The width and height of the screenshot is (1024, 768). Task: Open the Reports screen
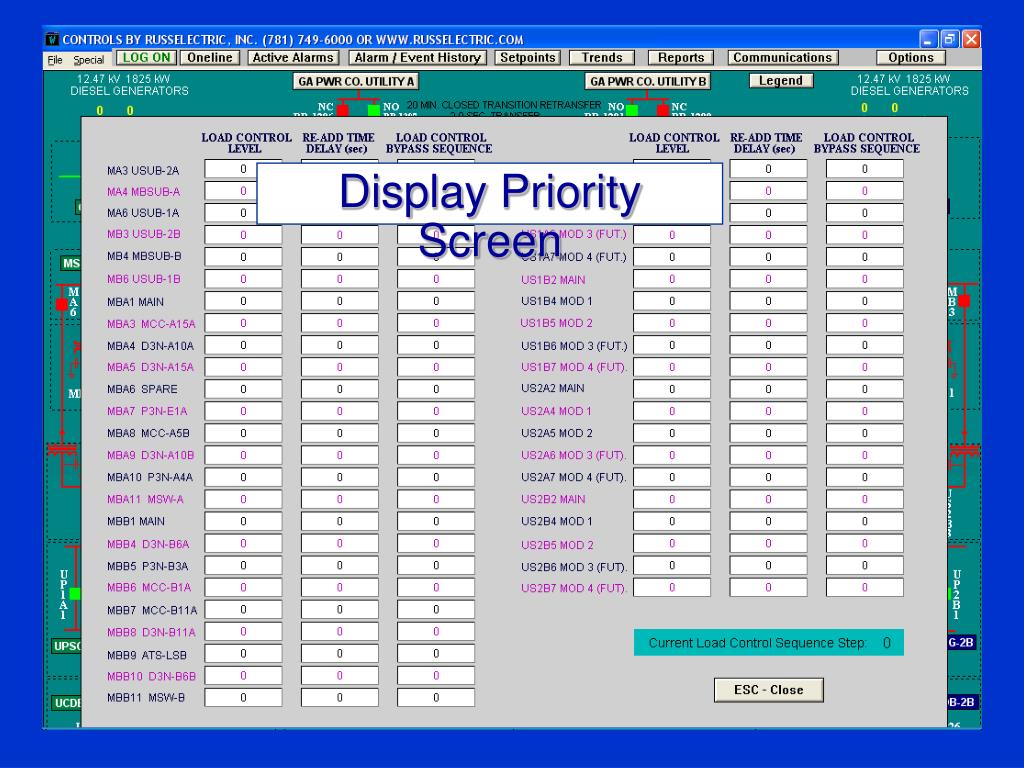click(680, 57)
